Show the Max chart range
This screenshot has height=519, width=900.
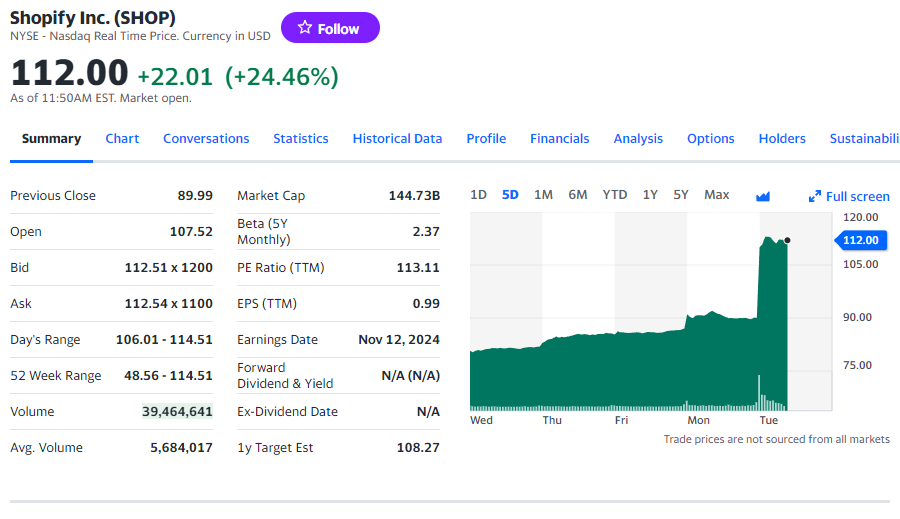point(716,195)
